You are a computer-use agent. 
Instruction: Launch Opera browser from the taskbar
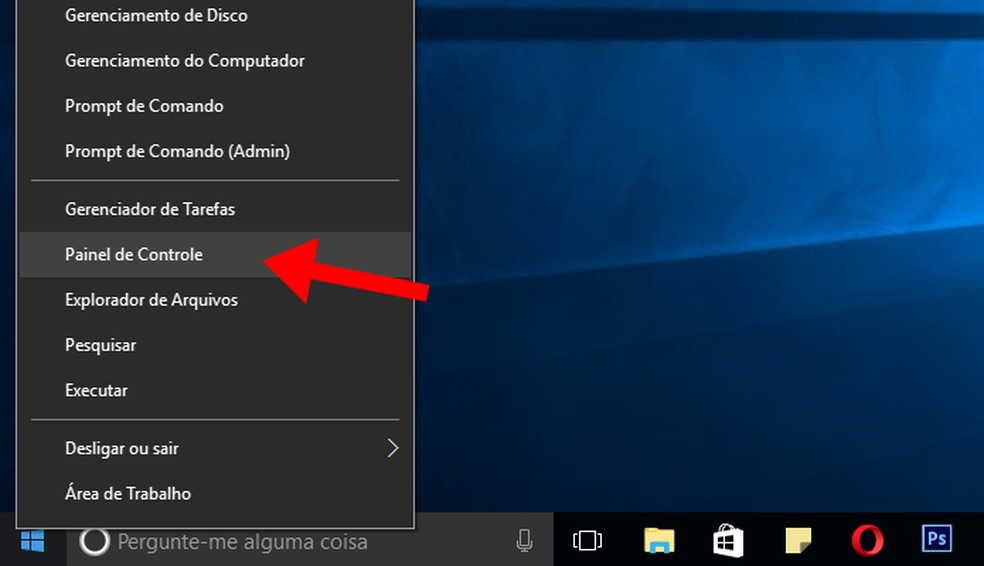click(867, 540)
